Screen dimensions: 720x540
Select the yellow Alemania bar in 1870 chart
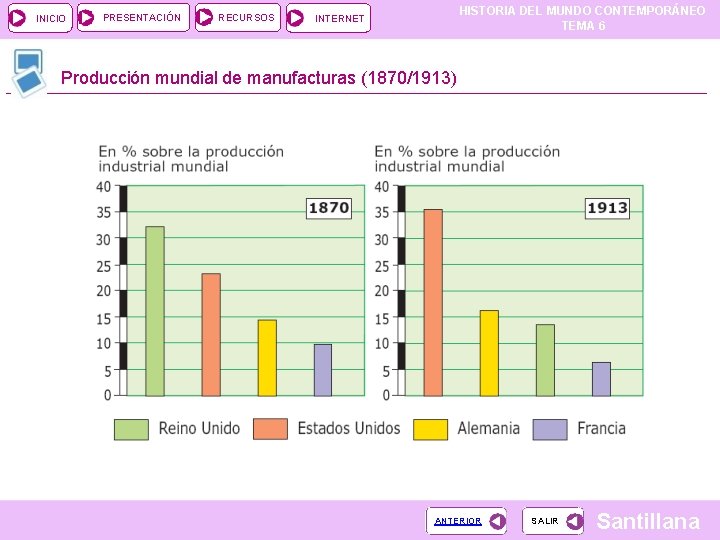267,358
